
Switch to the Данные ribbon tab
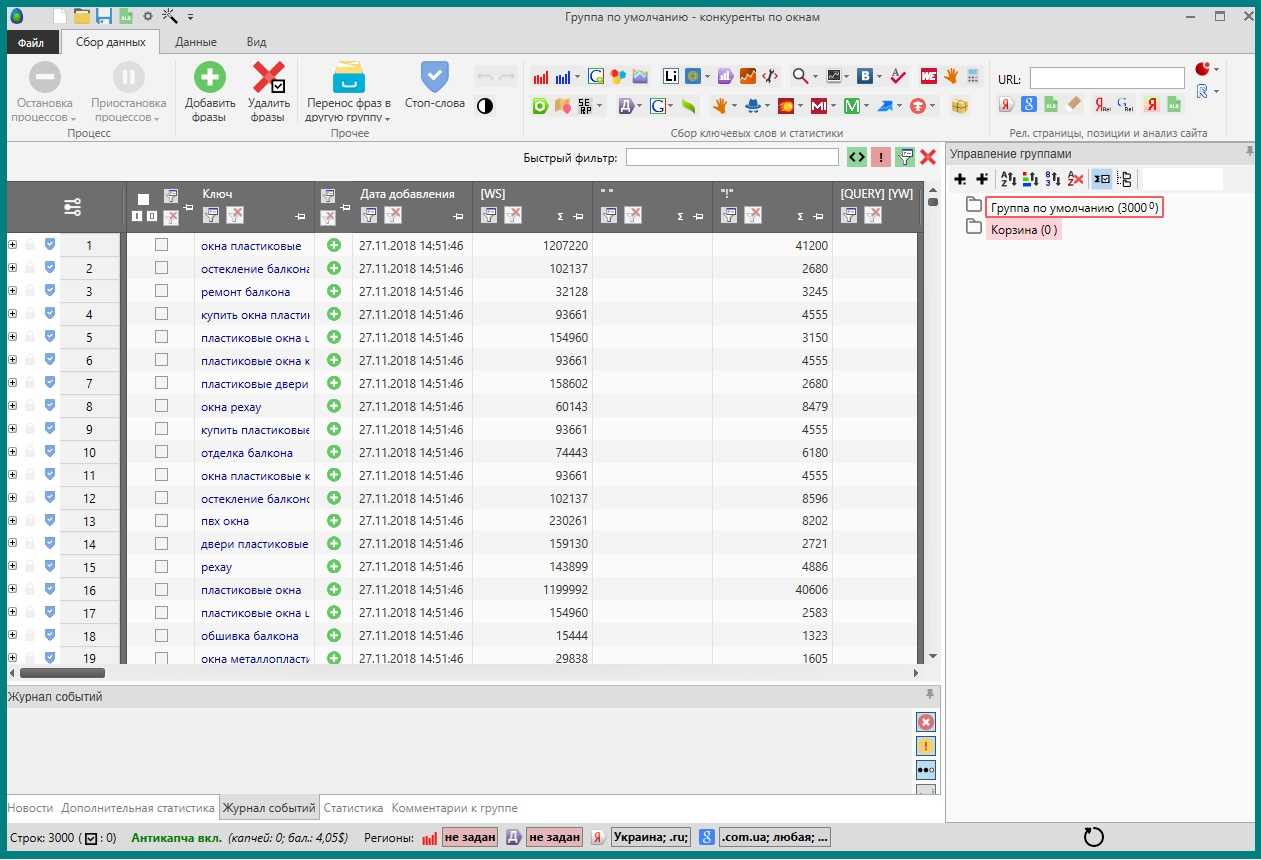pyautogui.click(x=196, y=42)
